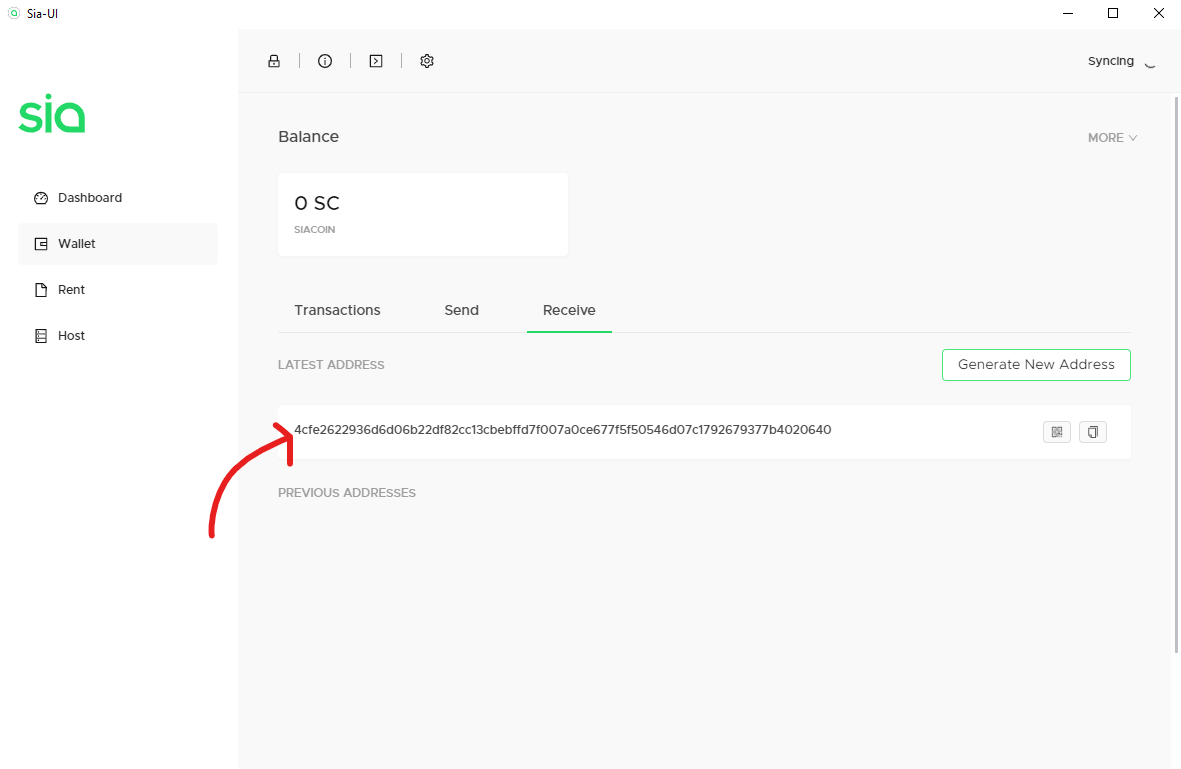1181x769 pixels.
Task: Click the LATEST ADDRESS label
Action: [x=331, y=365]
